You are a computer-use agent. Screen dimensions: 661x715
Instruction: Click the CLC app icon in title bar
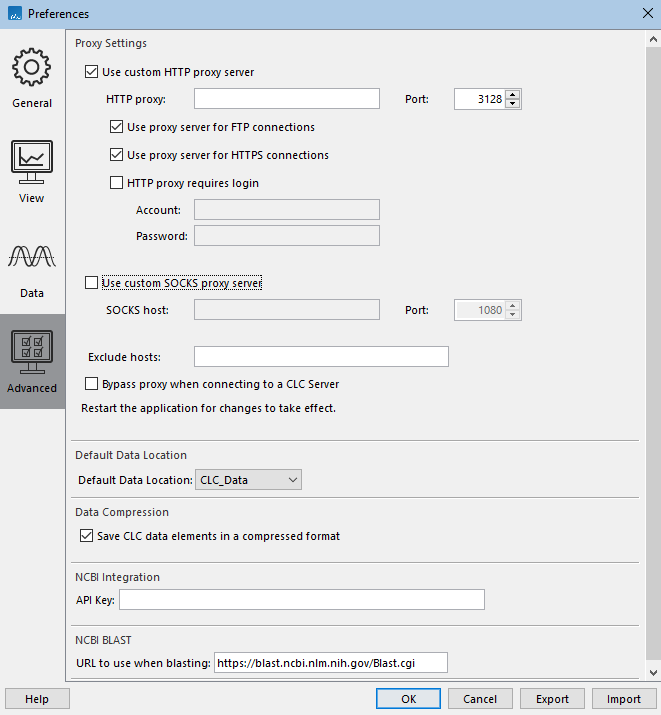click(x=14, y=14)
